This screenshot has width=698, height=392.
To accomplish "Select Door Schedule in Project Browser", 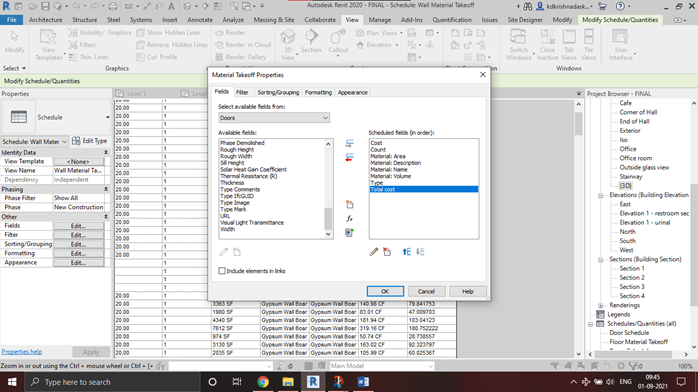I will click(x=629, y=333).
